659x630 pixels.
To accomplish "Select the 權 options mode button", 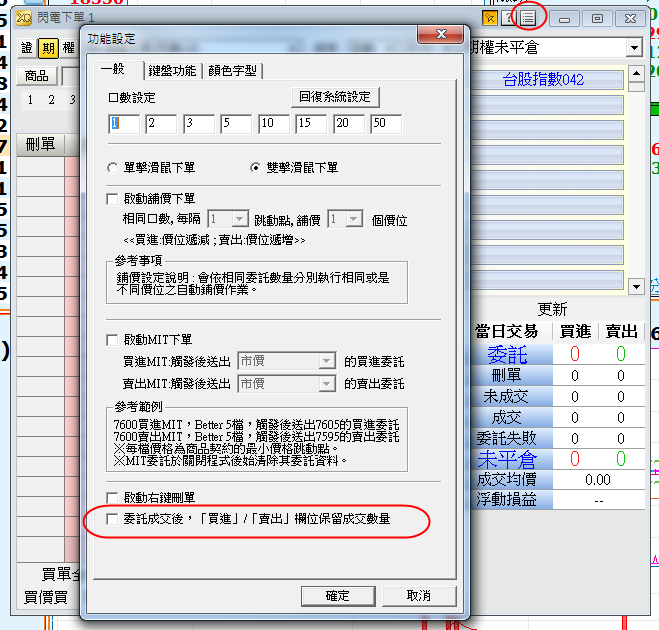I will (68, 48).
